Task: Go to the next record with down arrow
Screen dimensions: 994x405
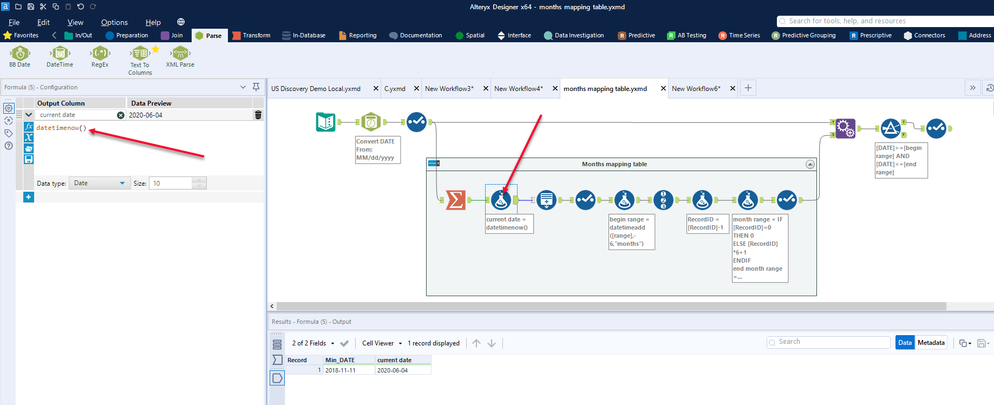Action: 491,343
